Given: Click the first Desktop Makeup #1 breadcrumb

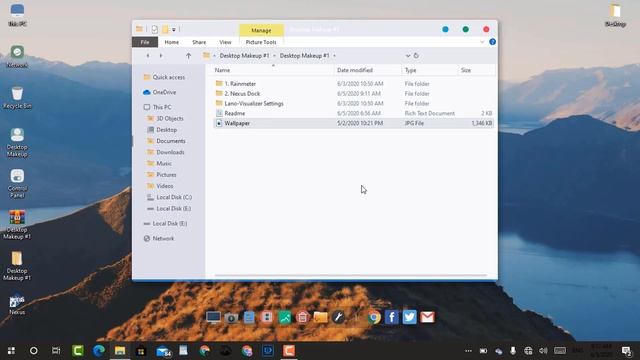Looking at the screenshot, I should click(244, 56).
